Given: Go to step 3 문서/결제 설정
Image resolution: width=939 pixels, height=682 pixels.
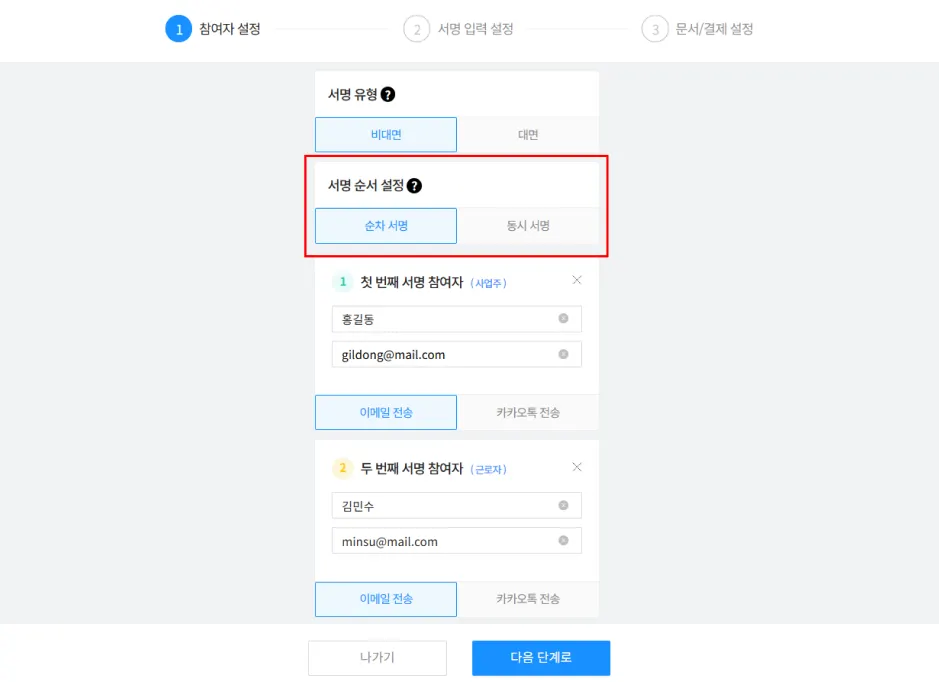Looking at the screenshot, I should tap(698, 29).
